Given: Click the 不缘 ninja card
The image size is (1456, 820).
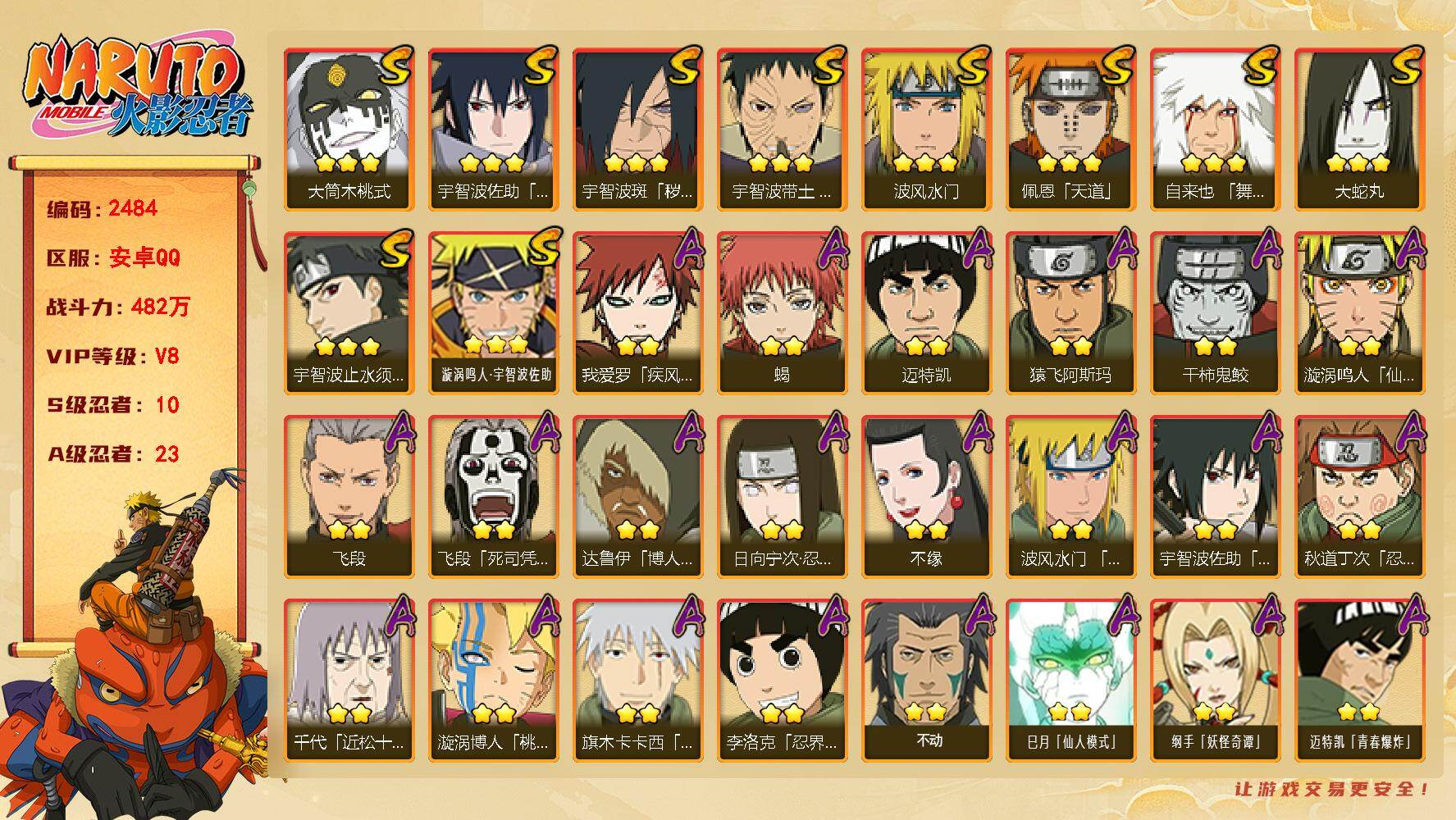Looking at the screenshot, I should coord(926,497).
